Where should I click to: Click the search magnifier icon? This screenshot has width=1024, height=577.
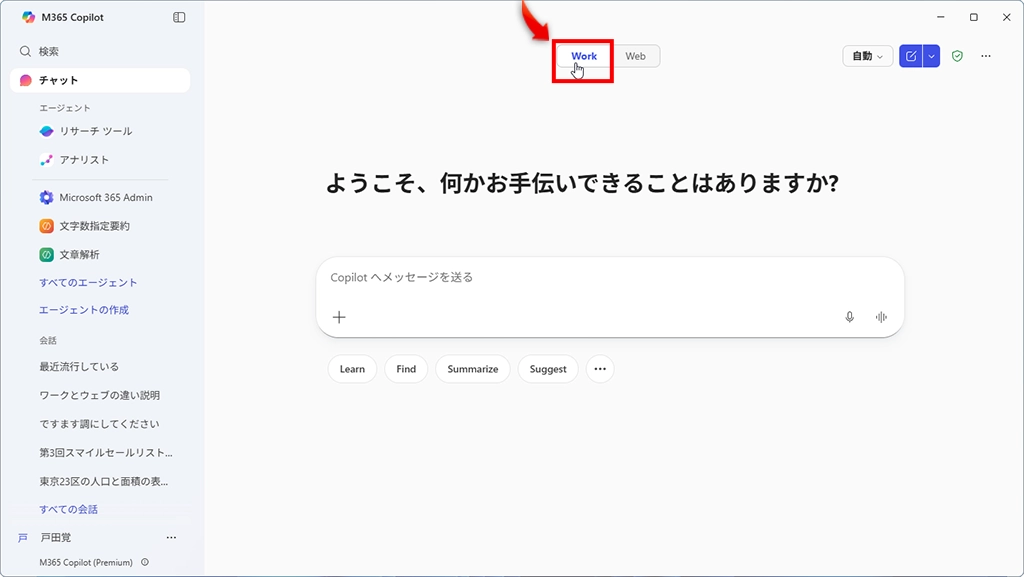25,51
